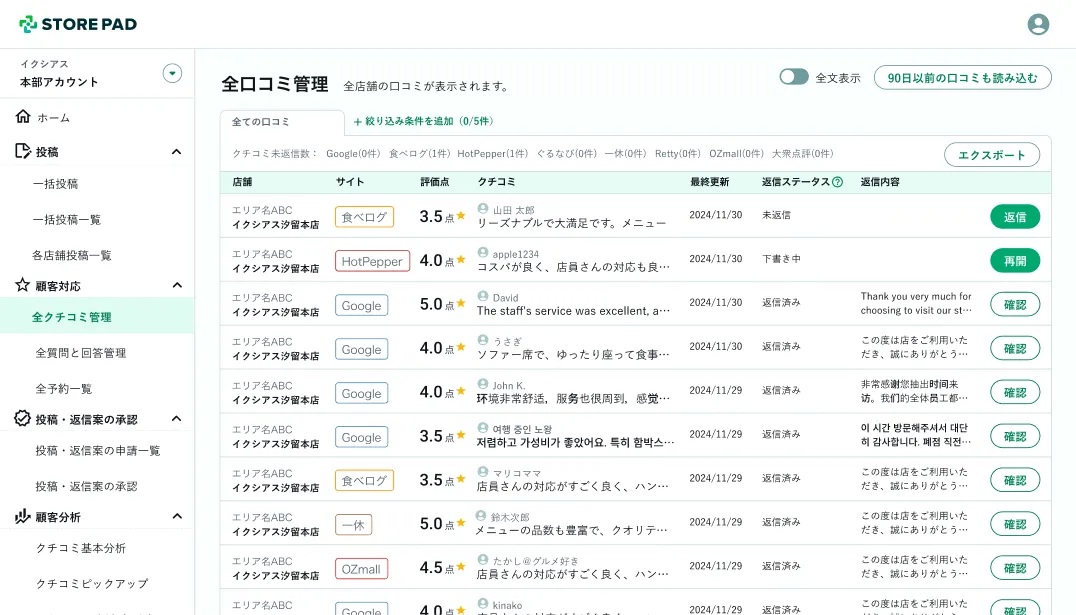The image size is (1076, 615).
Task: Open 一括投稿 in the sidebar
Action: [x=56, y=184]
